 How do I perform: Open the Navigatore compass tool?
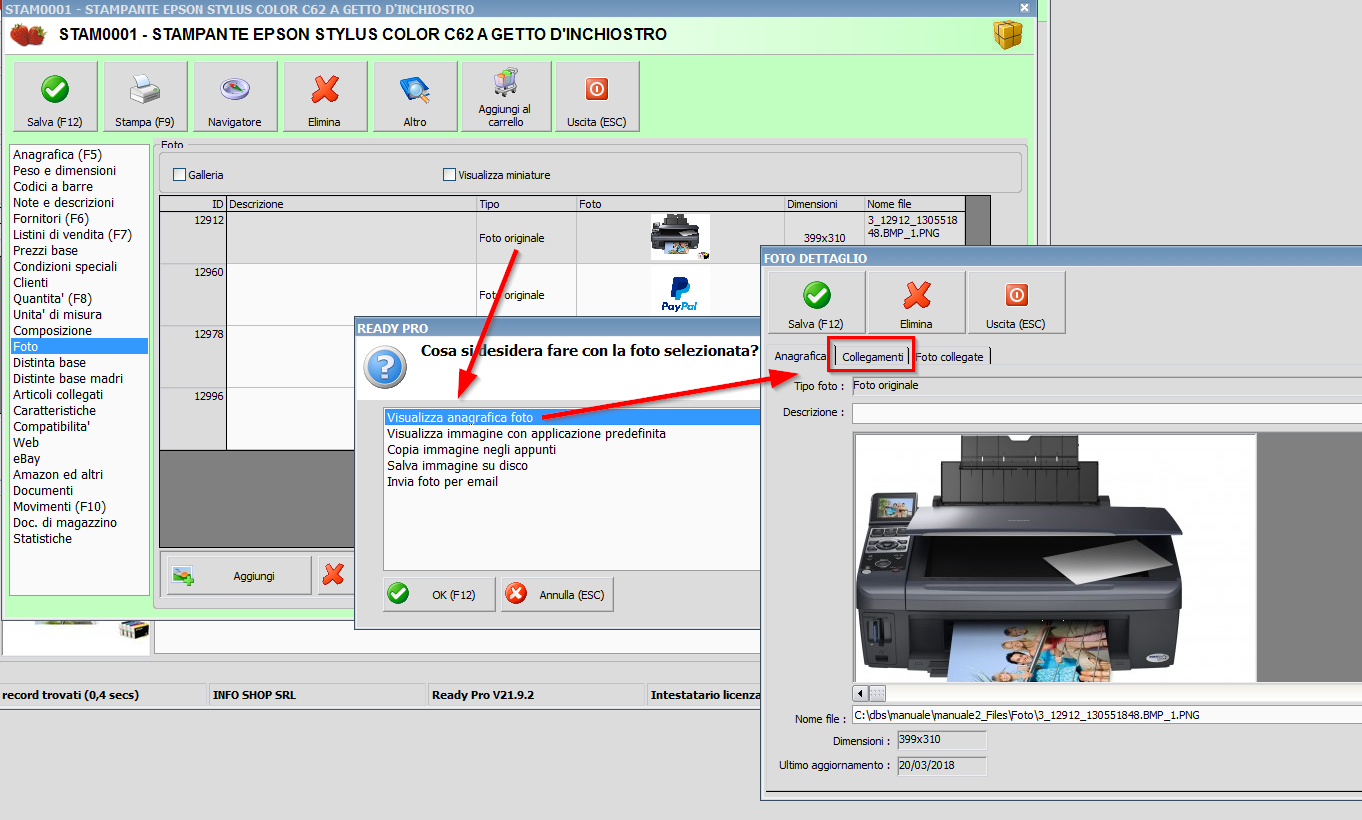pos(235,96)
